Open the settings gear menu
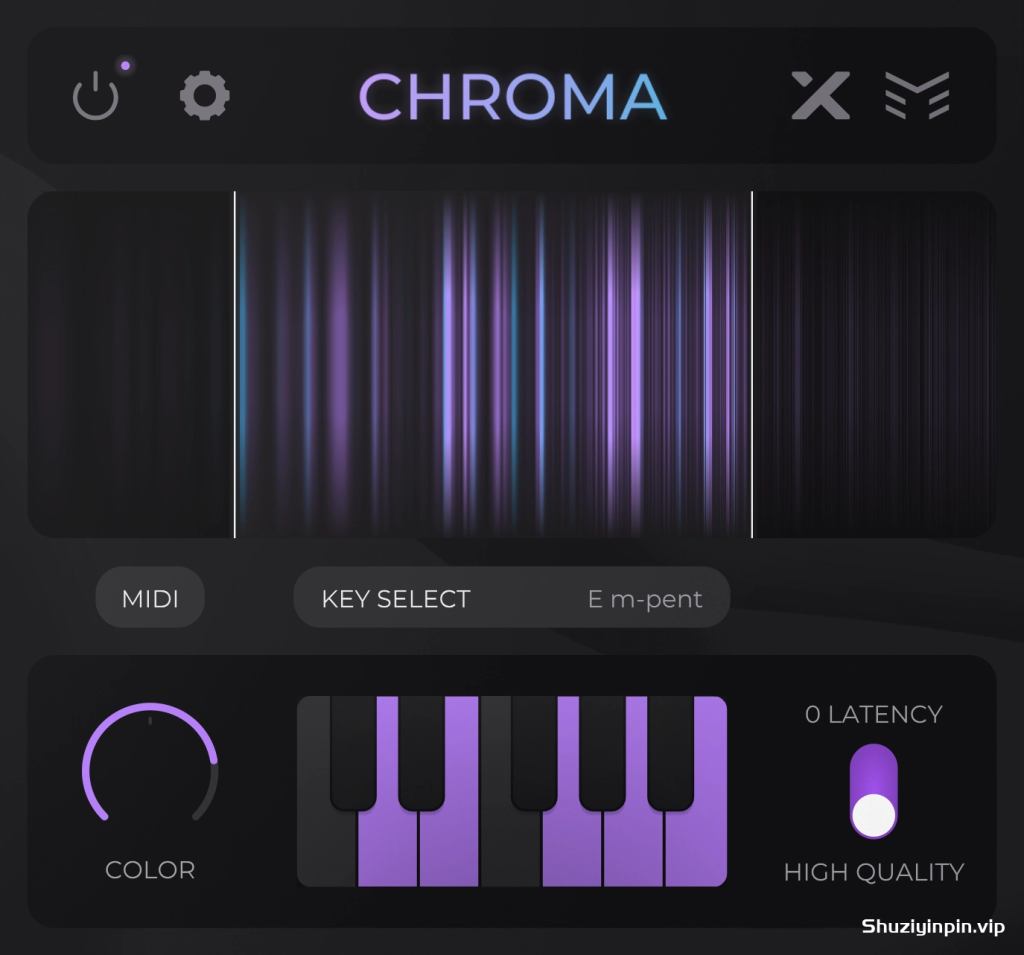Image resolution: width=1024 pixels, height=955 pixels. (204, 95)
